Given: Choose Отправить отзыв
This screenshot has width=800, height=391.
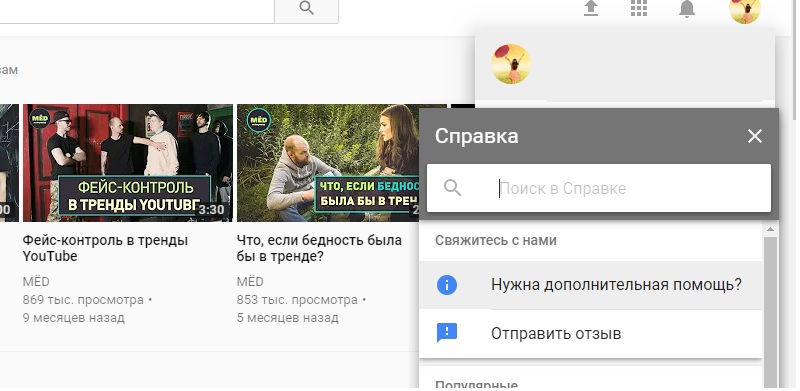Looking at the screenshot, I should 591,333.
